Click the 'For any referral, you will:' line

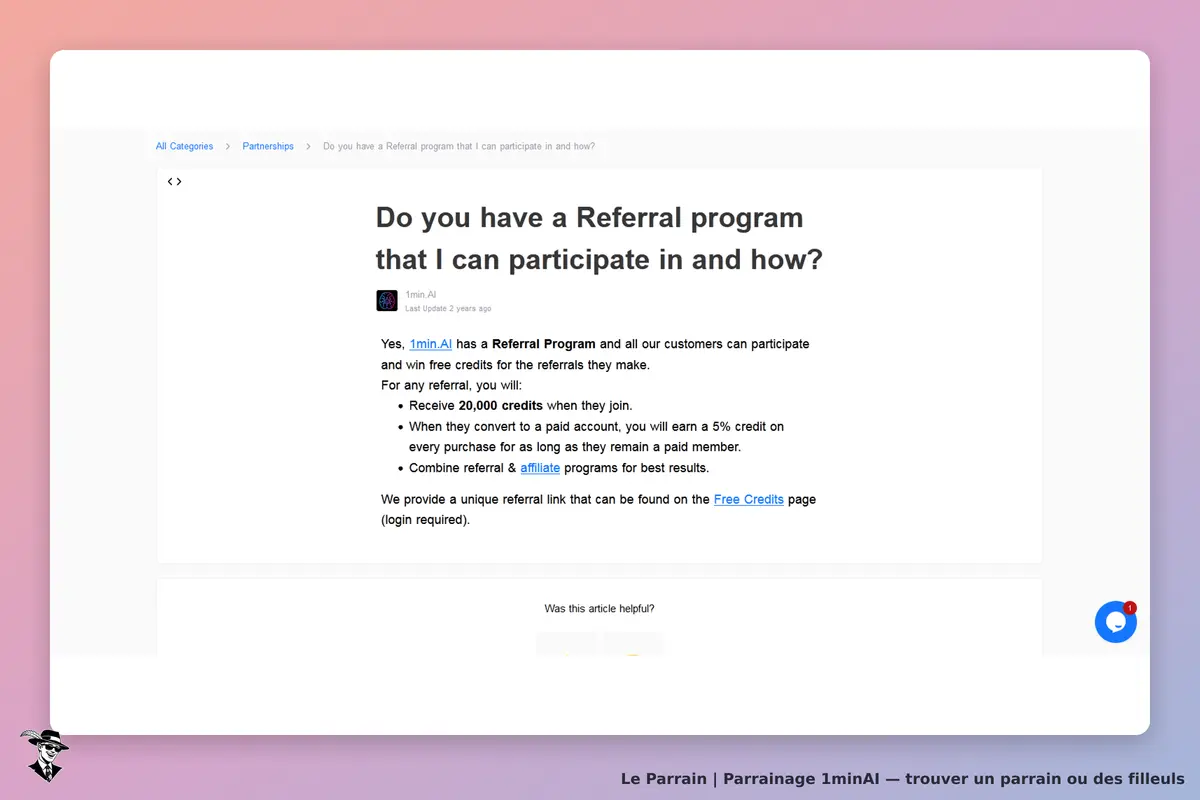tap(452, 385)
